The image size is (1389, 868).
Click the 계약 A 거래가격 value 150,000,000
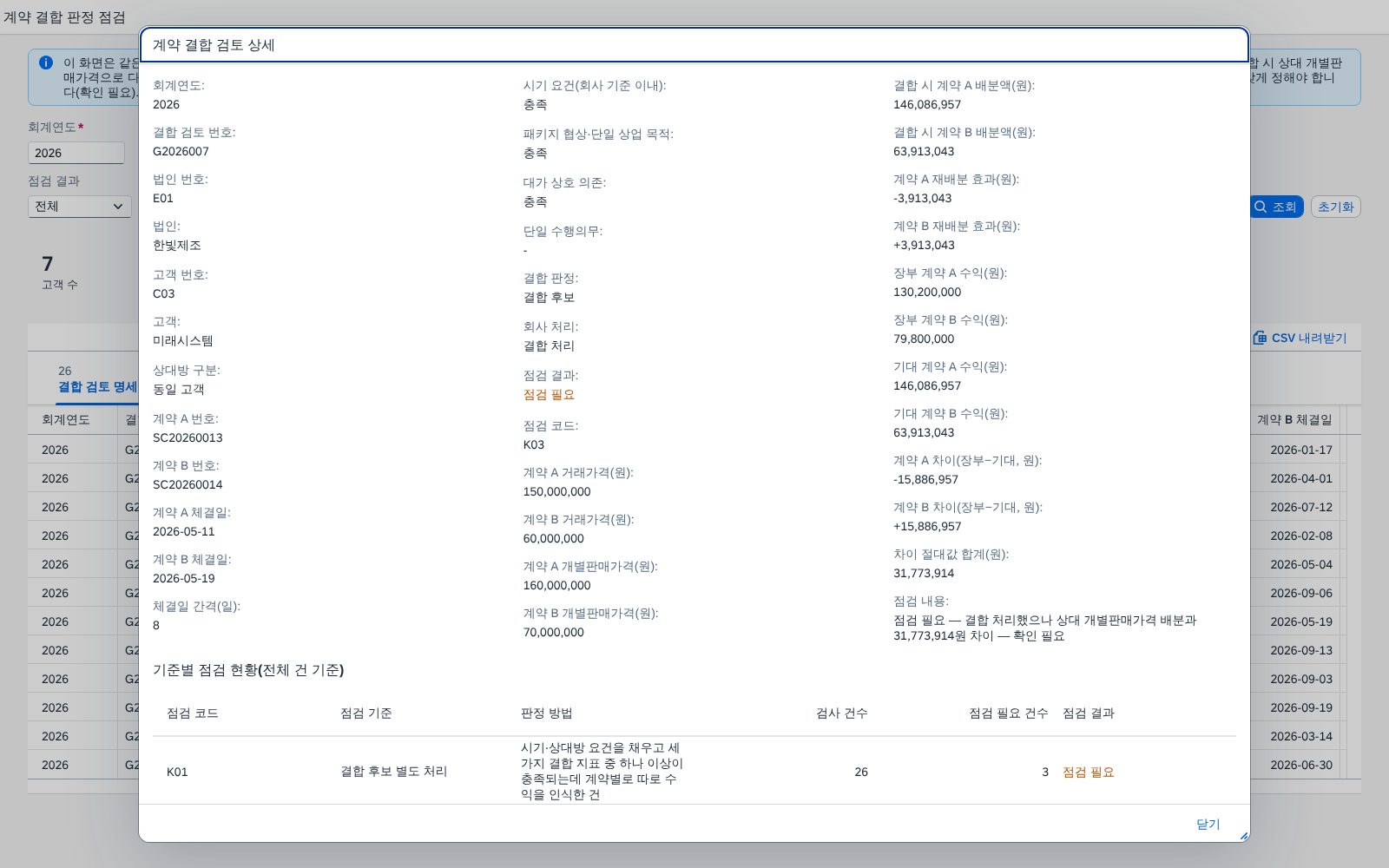point(556,491)
